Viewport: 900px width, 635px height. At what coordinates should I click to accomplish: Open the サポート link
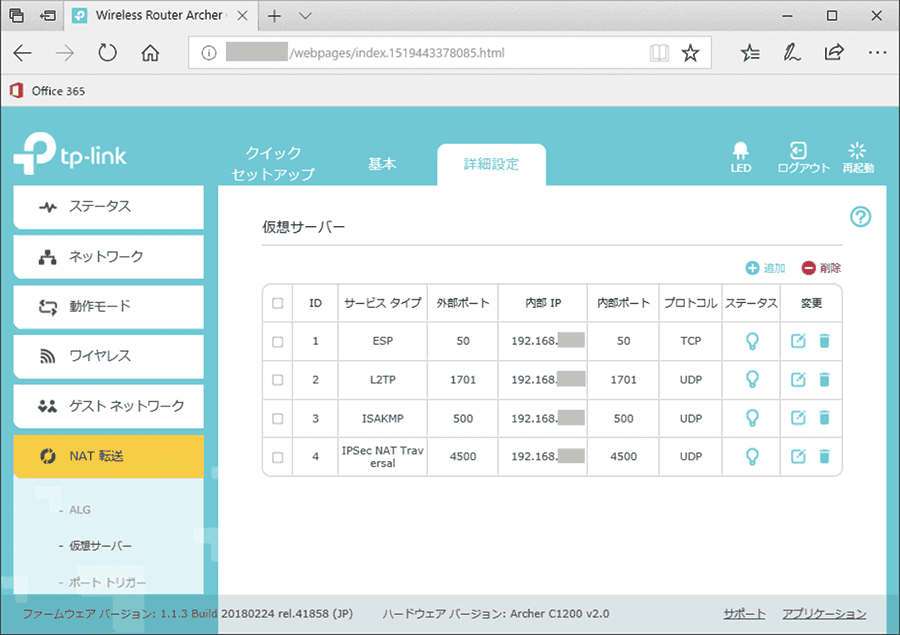(x=744, y=614)
